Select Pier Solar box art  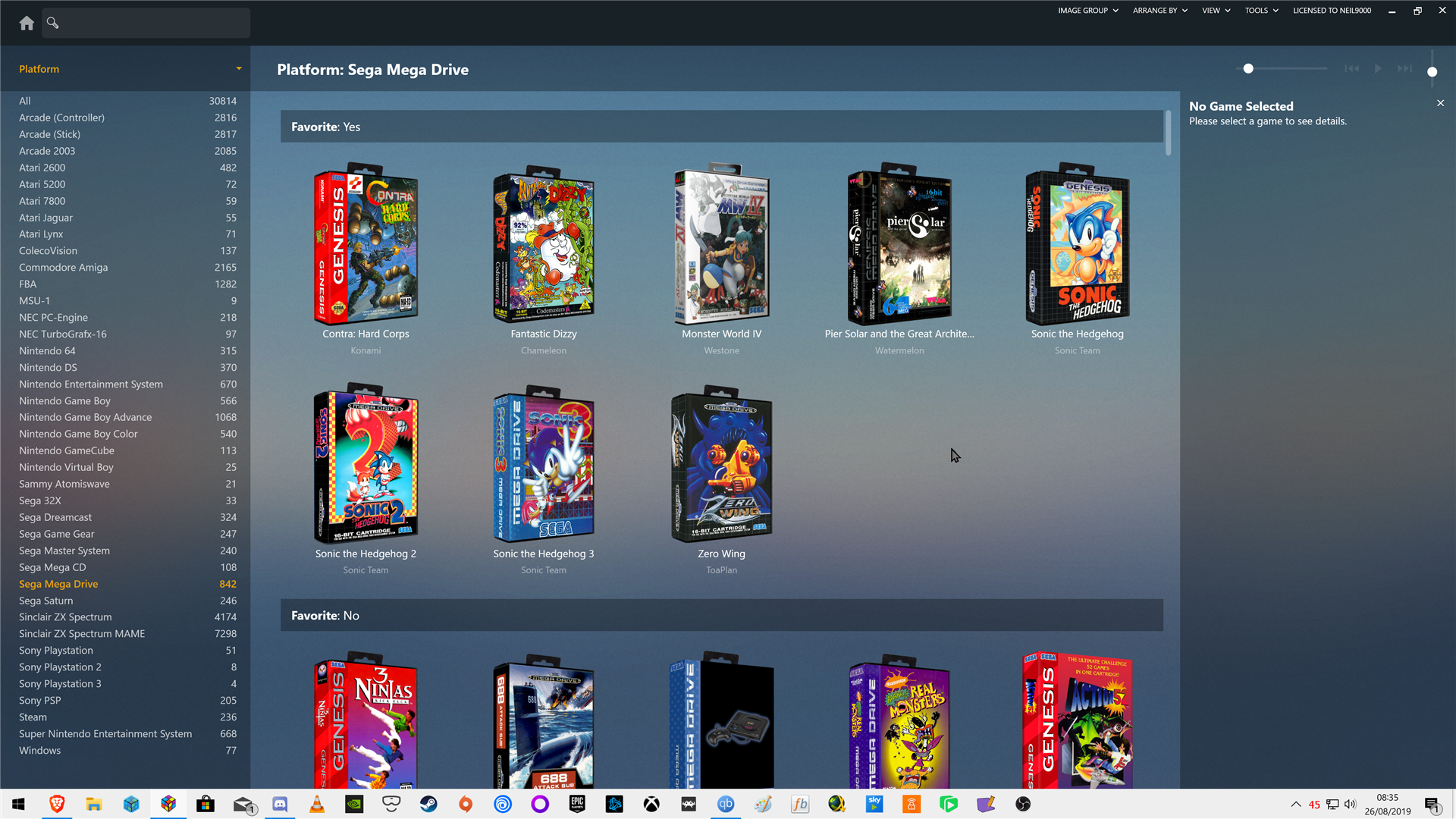point(899,244)
